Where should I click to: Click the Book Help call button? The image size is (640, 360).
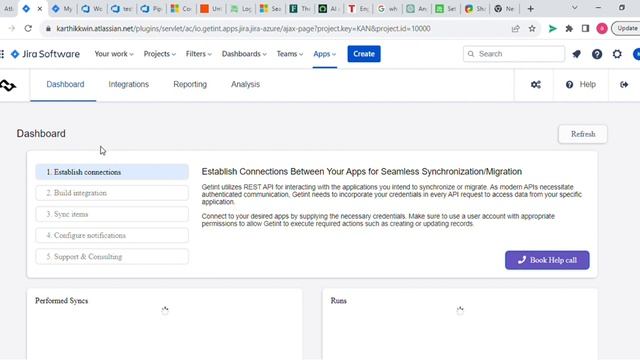click(x=547, y=260)
